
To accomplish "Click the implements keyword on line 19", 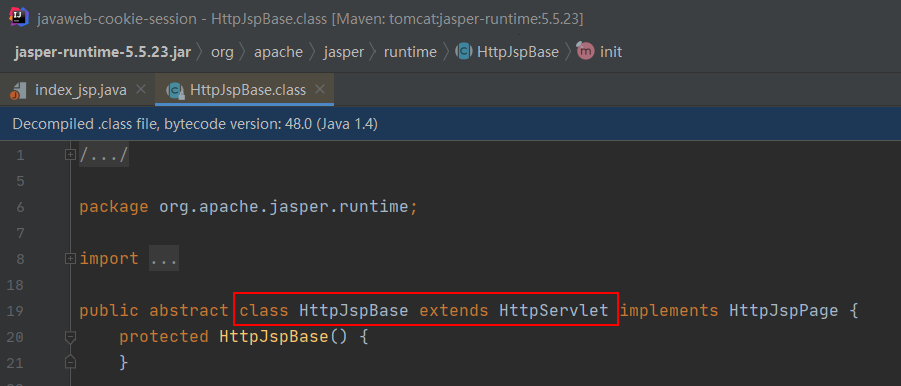I will 669,311.
